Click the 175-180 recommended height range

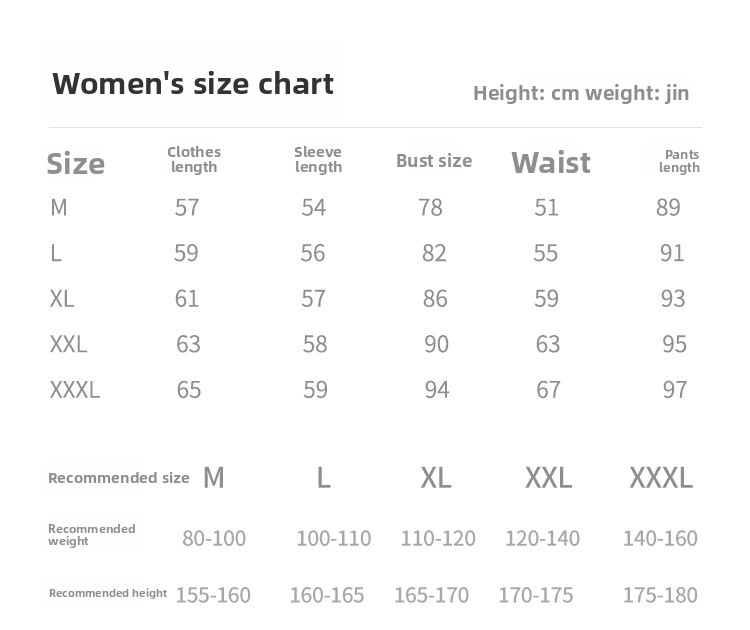[x=660, y=596]
